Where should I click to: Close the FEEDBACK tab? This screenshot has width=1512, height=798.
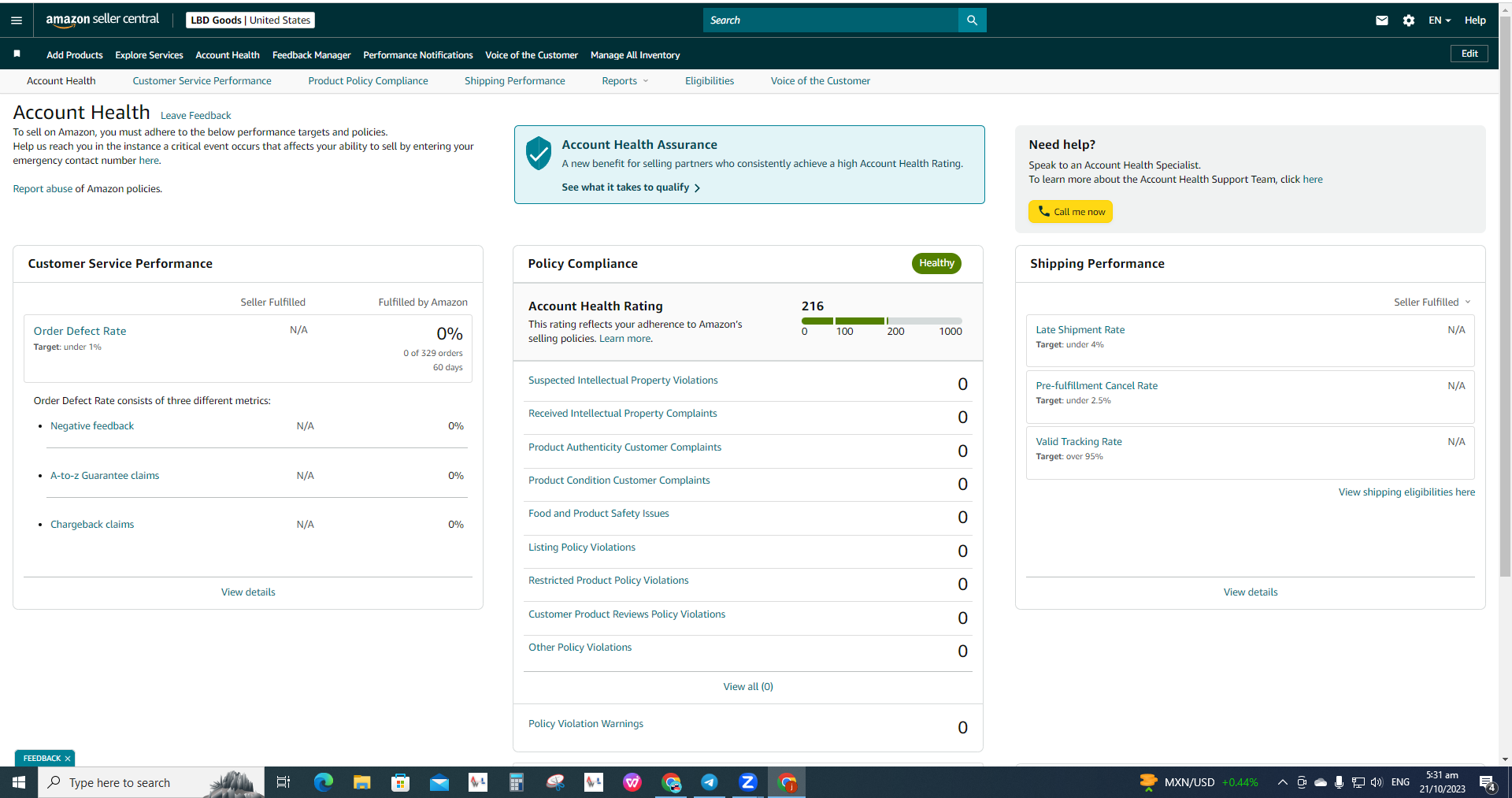tap(68, 759)
